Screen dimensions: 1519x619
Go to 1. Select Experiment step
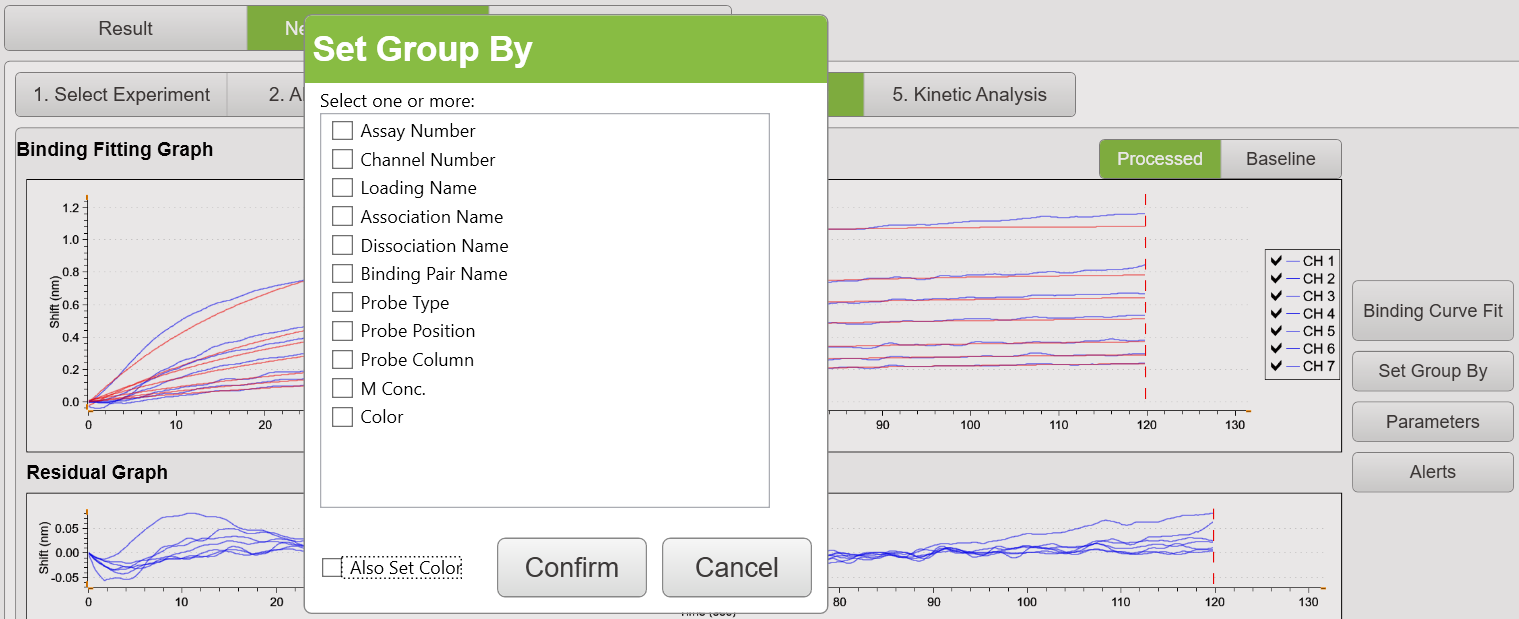122,95
